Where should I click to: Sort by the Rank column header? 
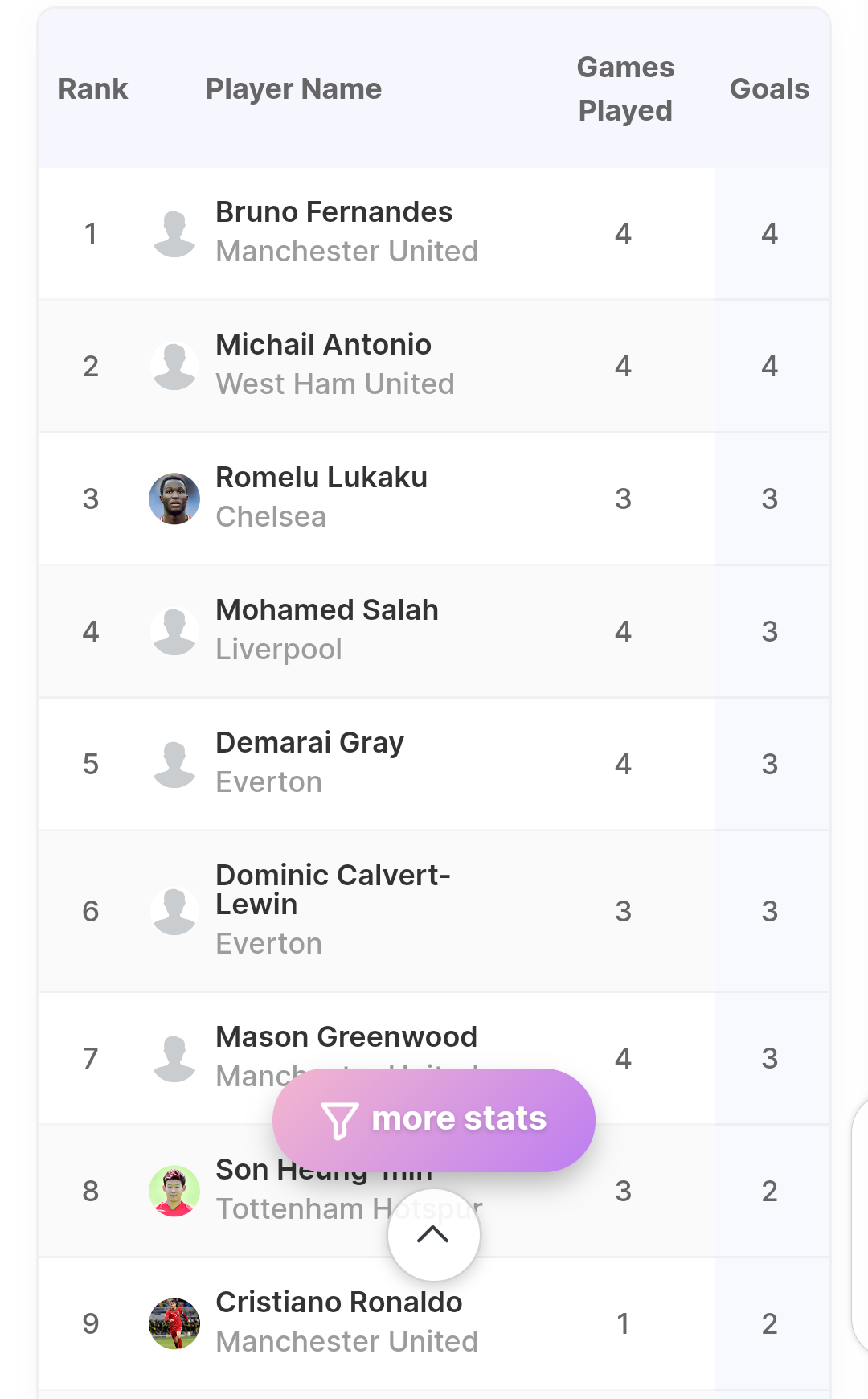coord(93,88)
